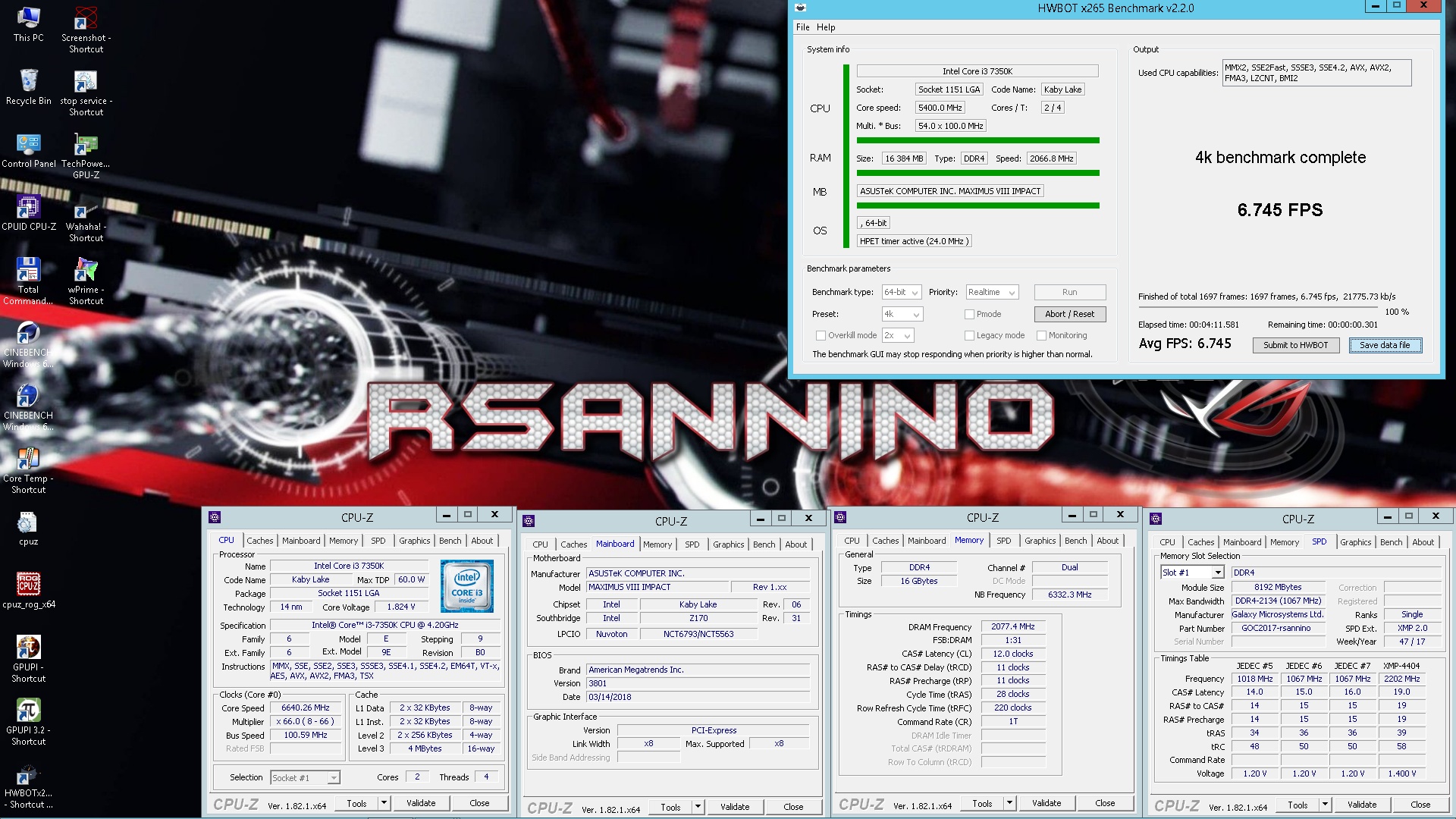Click Submit to HWBOT button
Screen dimensions: 1456x819
point(1295,345)
